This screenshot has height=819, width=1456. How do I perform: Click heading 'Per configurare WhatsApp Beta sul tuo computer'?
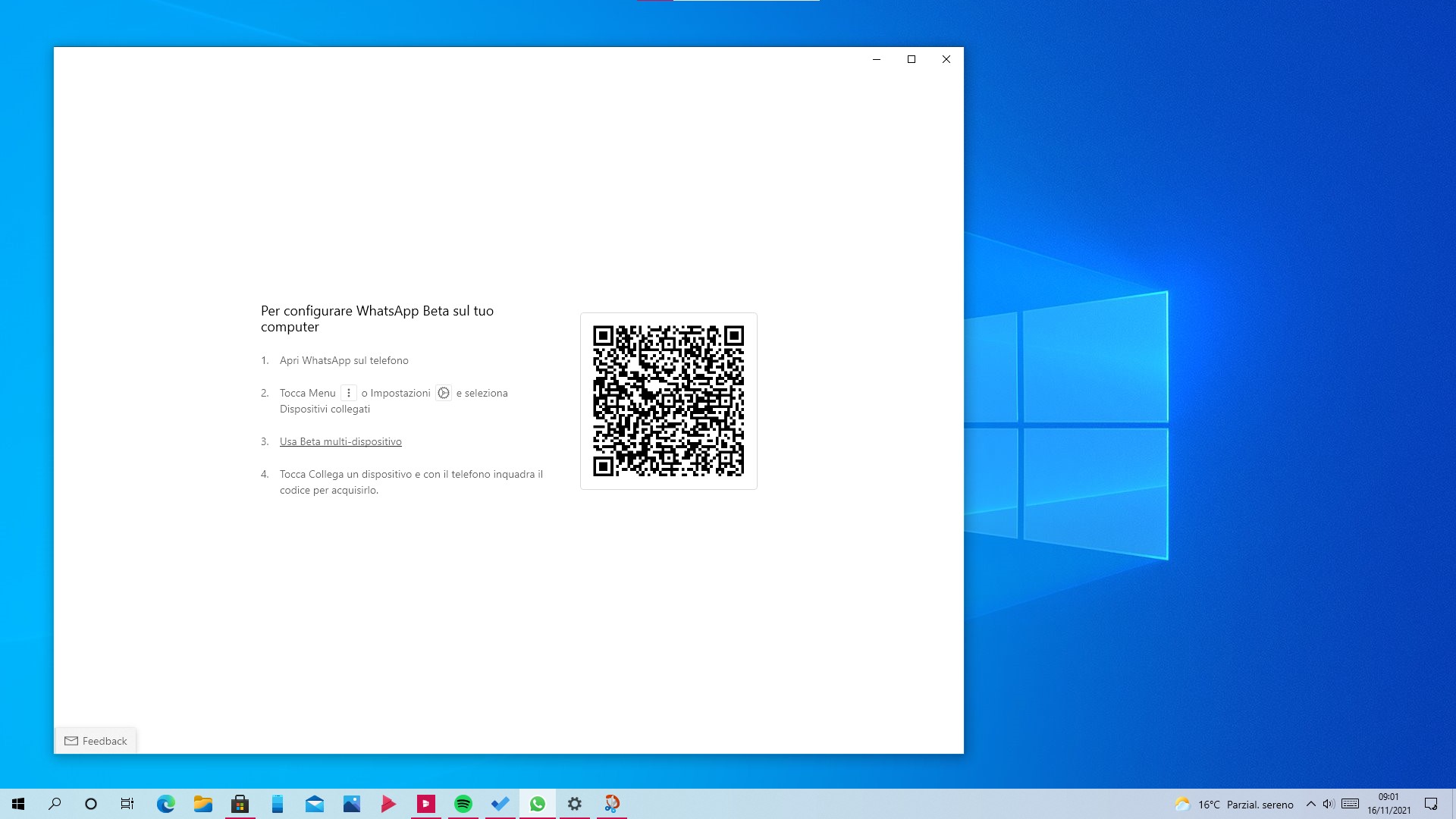[x=377, y=318]
